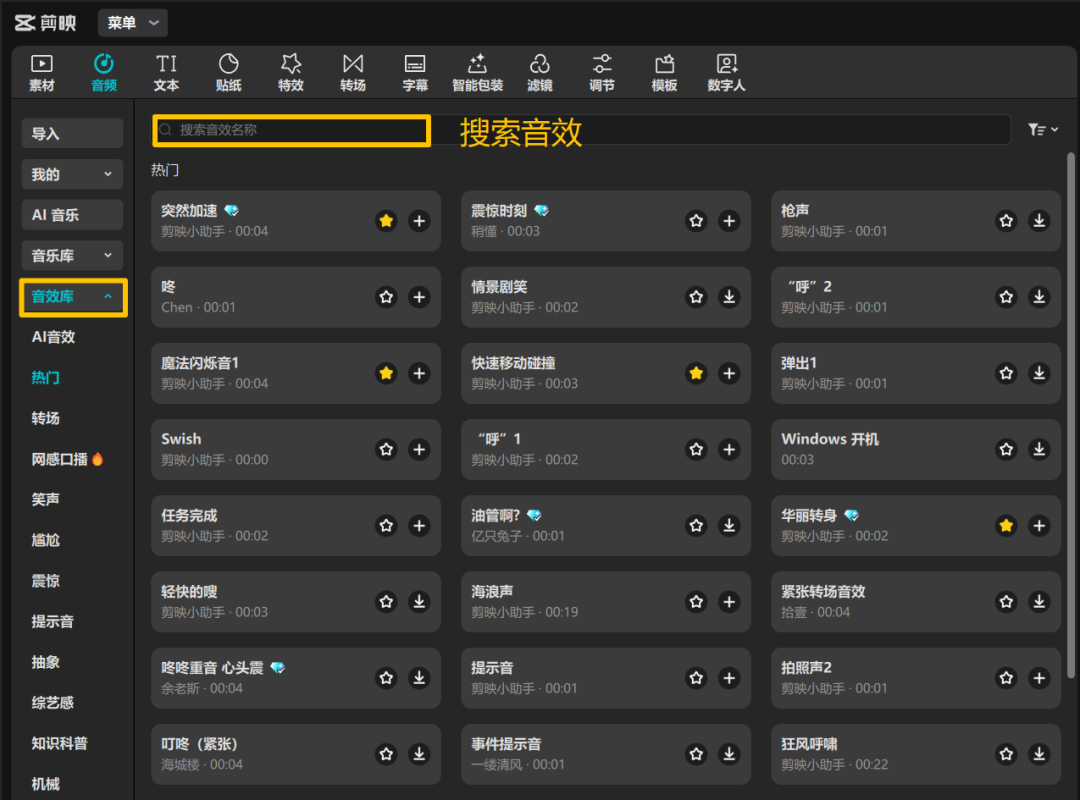Preview the 轻快的嗖 sound card

[295, 602]
